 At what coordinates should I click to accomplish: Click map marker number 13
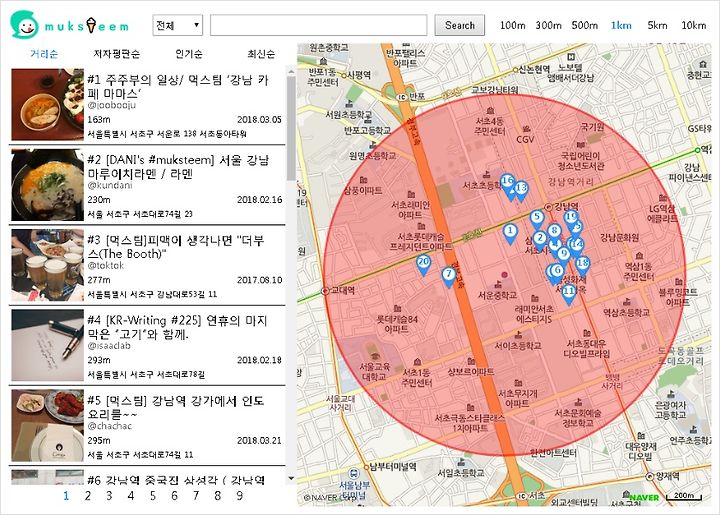pyautogui.click(x=521, y=190)
